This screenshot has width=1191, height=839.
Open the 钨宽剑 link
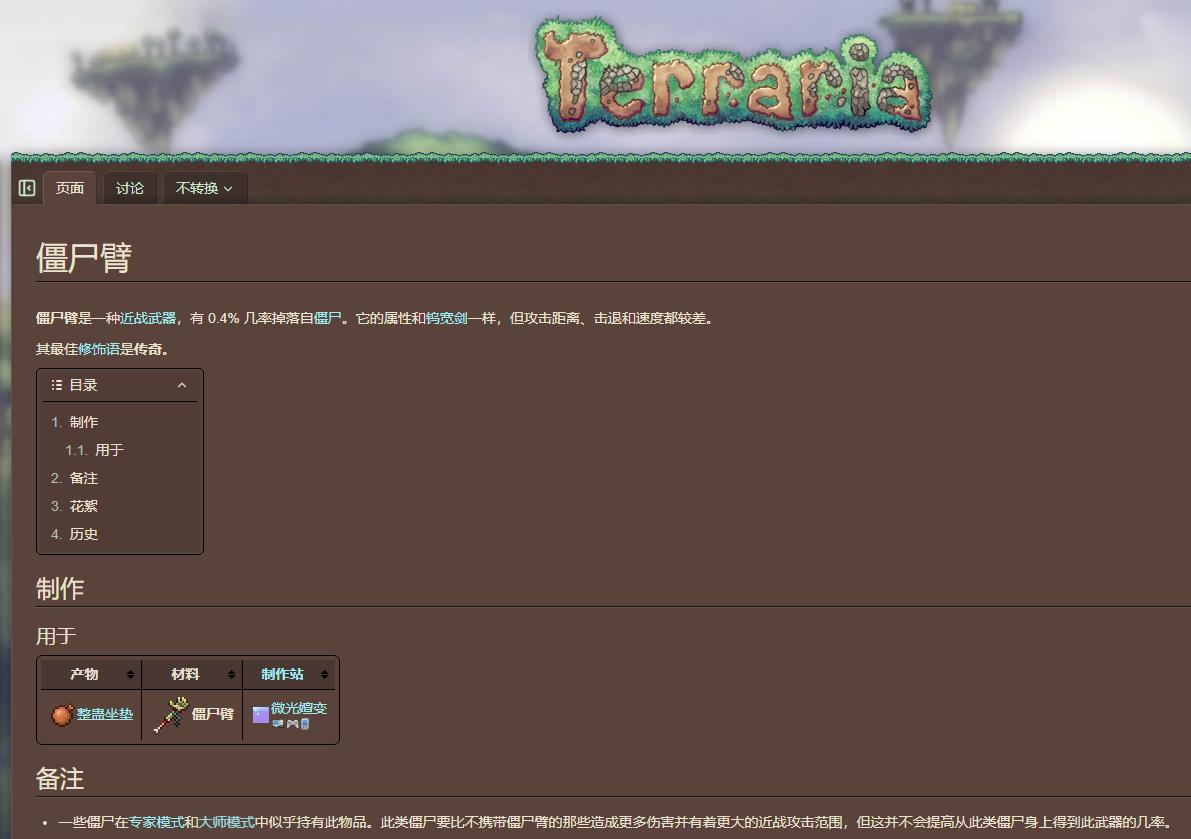(x=447, y=318)
